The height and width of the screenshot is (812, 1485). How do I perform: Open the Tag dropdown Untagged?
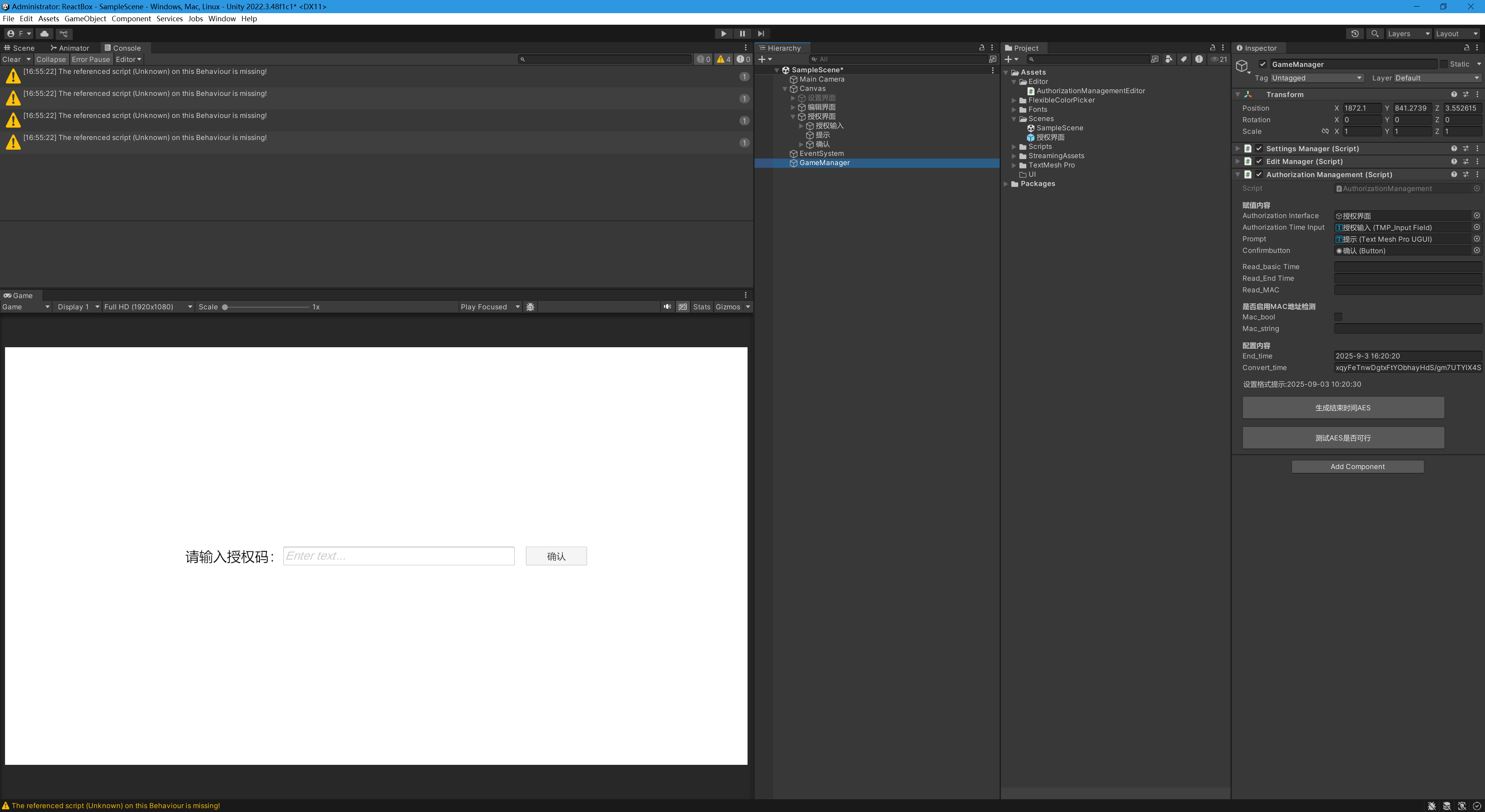point(1317,78)
